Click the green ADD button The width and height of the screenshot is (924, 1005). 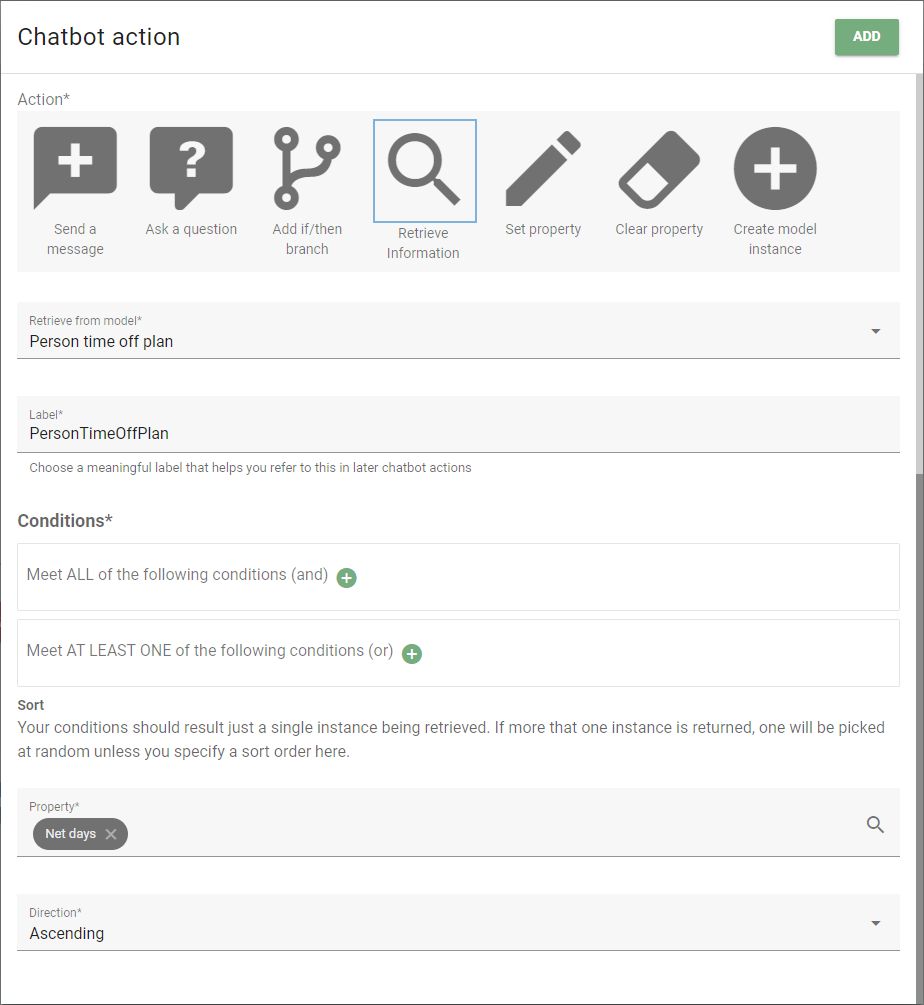tap(866, 37)
